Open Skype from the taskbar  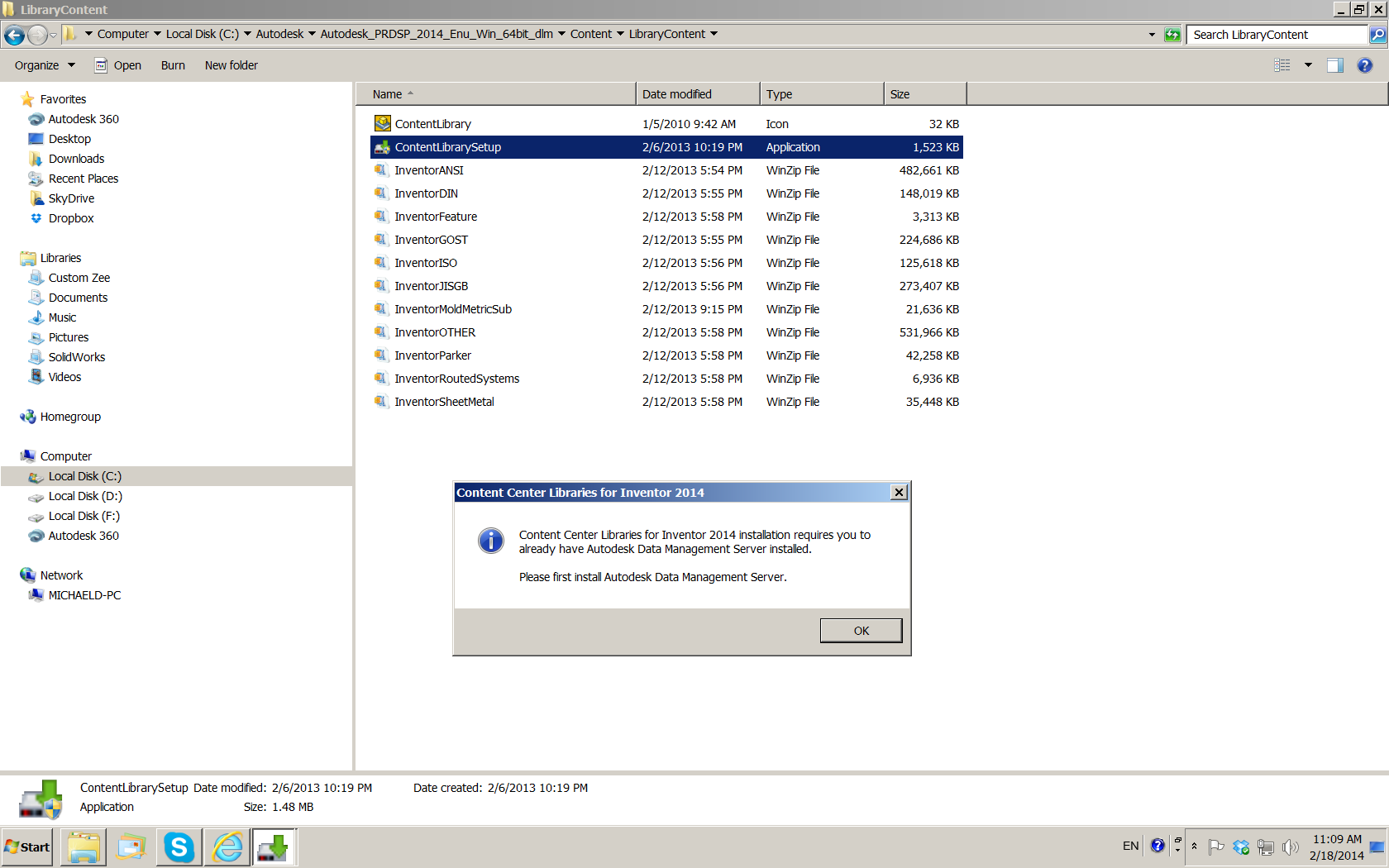point(179,847)
